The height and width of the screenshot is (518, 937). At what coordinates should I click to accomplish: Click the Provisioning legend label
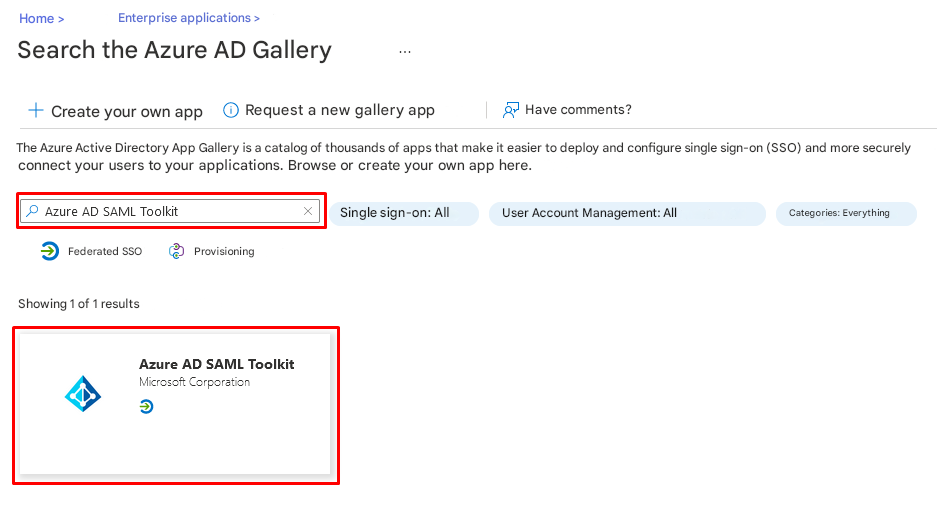click(224, 252)
